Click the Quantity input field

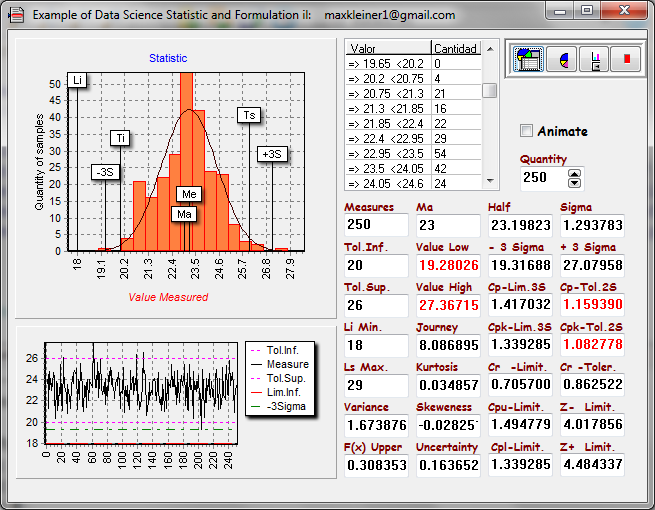(543, 177)
